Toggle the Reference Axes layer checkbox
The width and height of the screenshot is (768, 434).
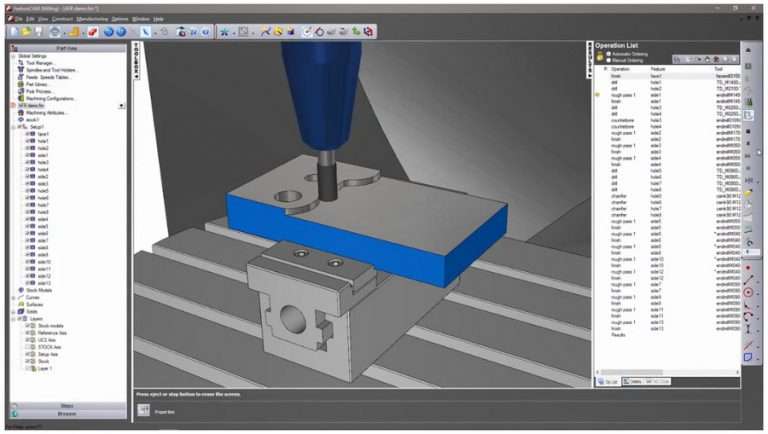tap(27, 333)
